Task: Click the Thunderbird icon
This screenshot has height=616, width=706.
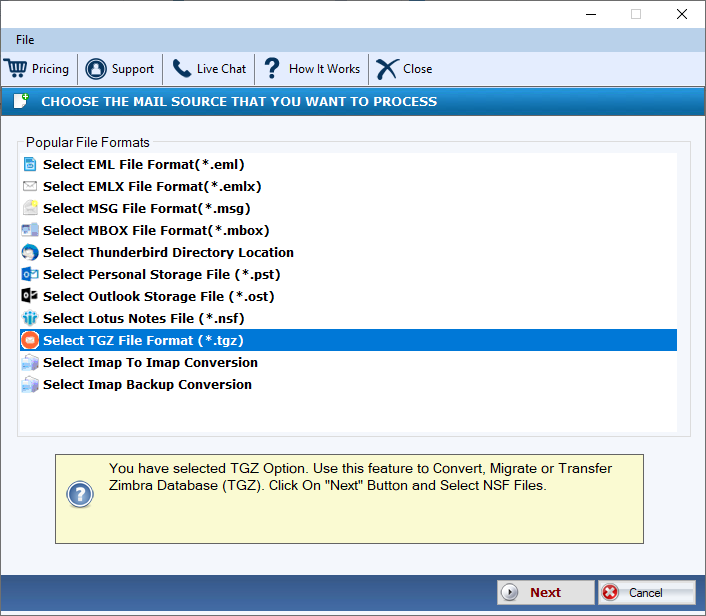Action: pyautogui.click(x=30, y=252)
